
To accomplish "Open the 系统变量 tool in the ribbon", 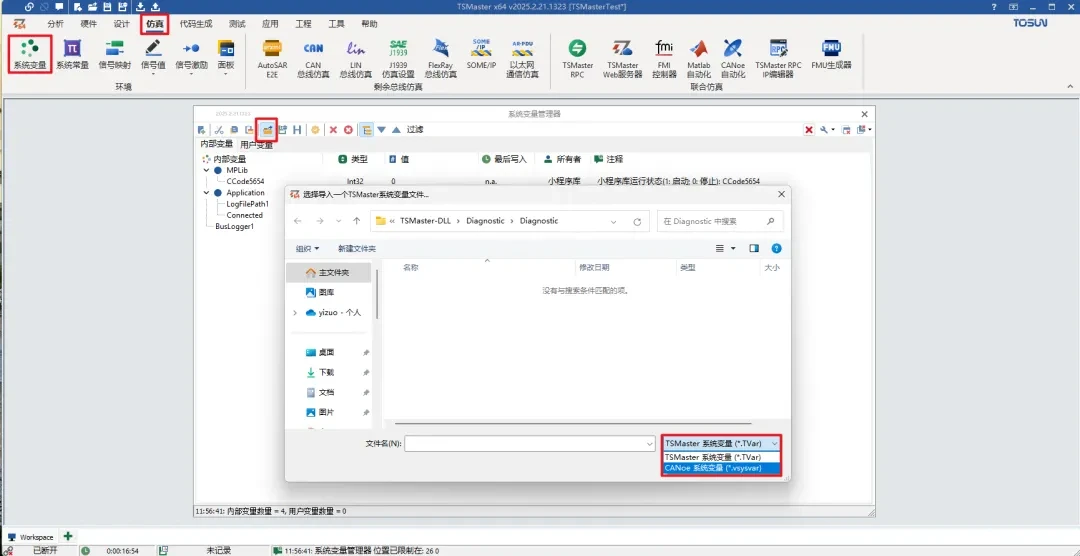I will [x=29, y=53].
